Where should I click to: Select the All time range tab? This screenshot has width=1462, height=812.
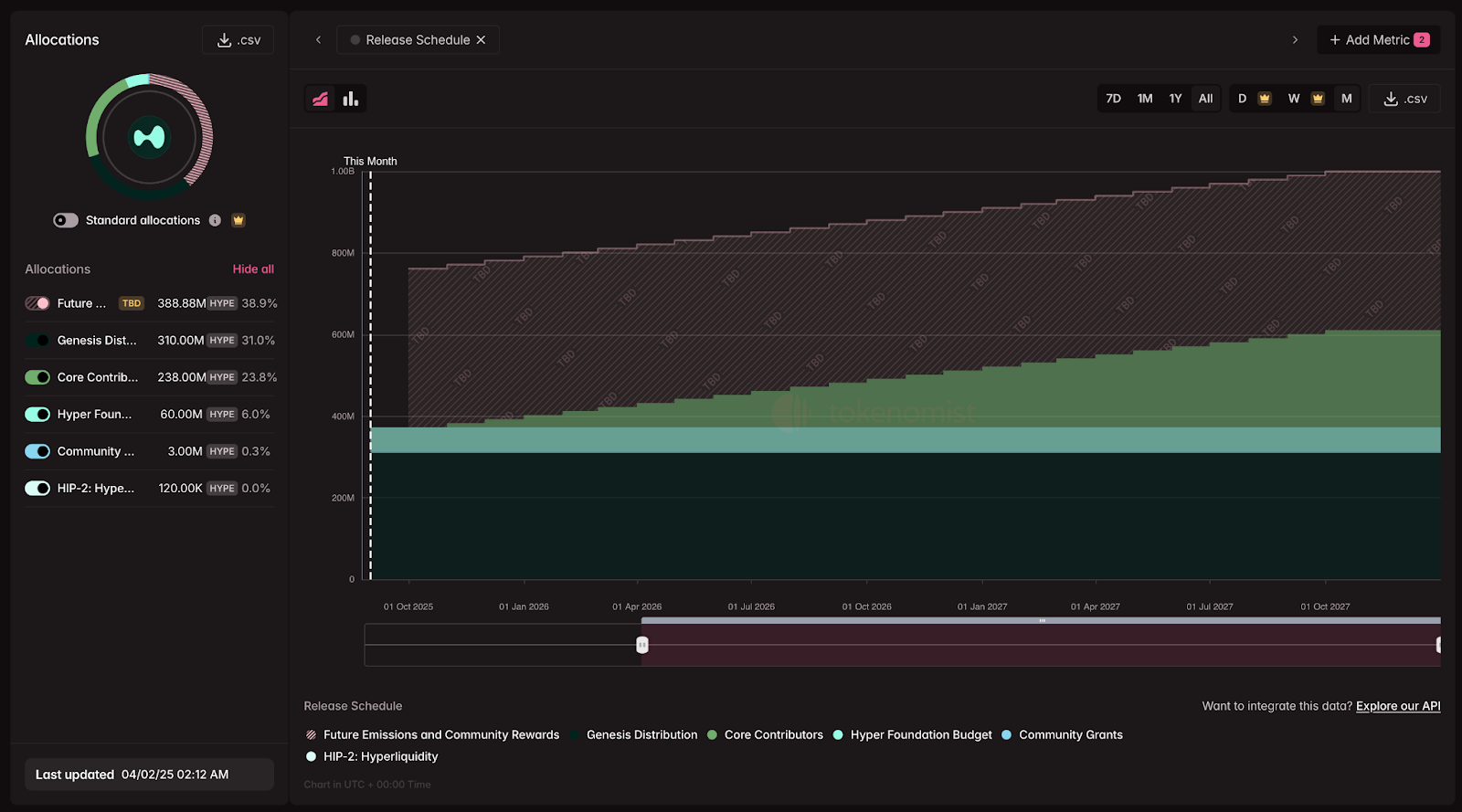[1205, 99]
